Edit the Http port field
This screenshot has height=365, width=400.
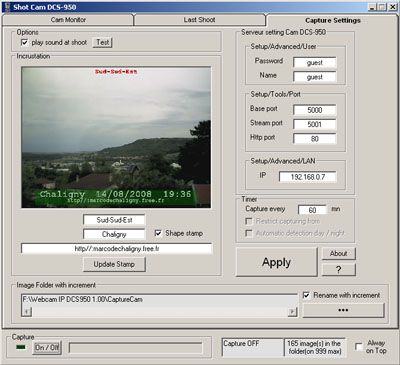pos(315,139)
